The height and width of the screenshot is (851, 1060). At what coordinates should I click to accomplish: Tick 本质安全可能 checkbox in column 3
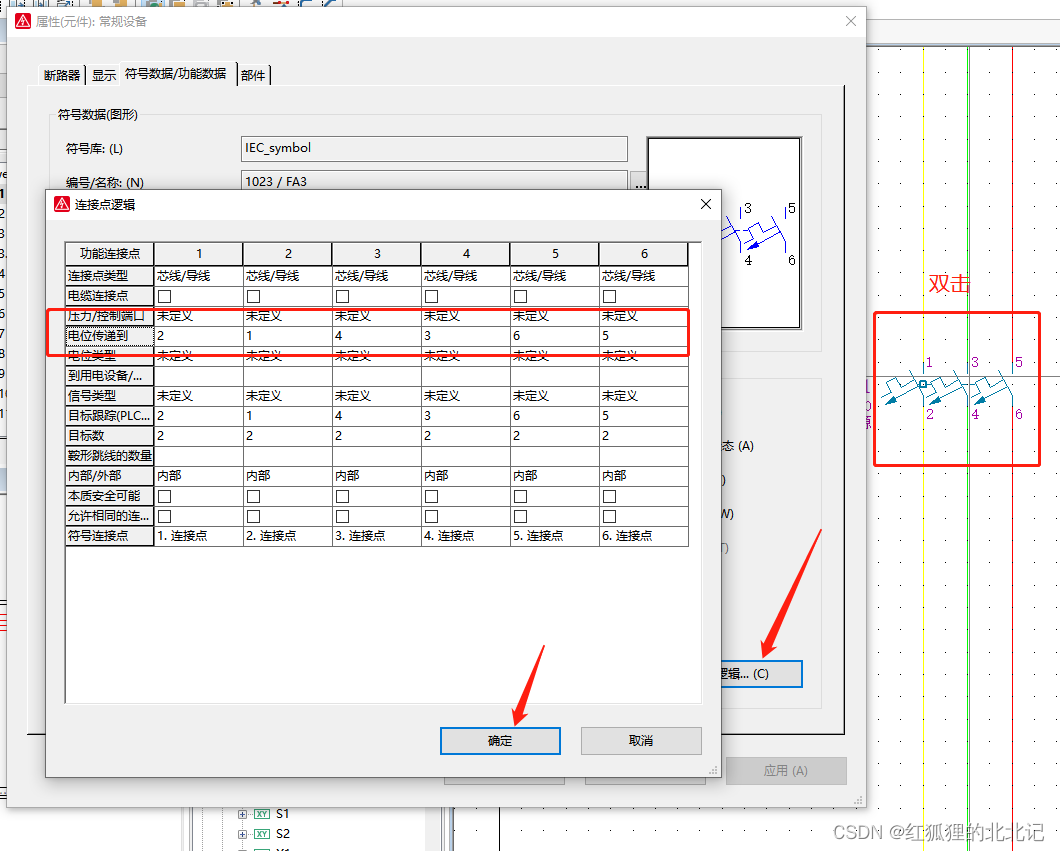(x=342, y=496)
